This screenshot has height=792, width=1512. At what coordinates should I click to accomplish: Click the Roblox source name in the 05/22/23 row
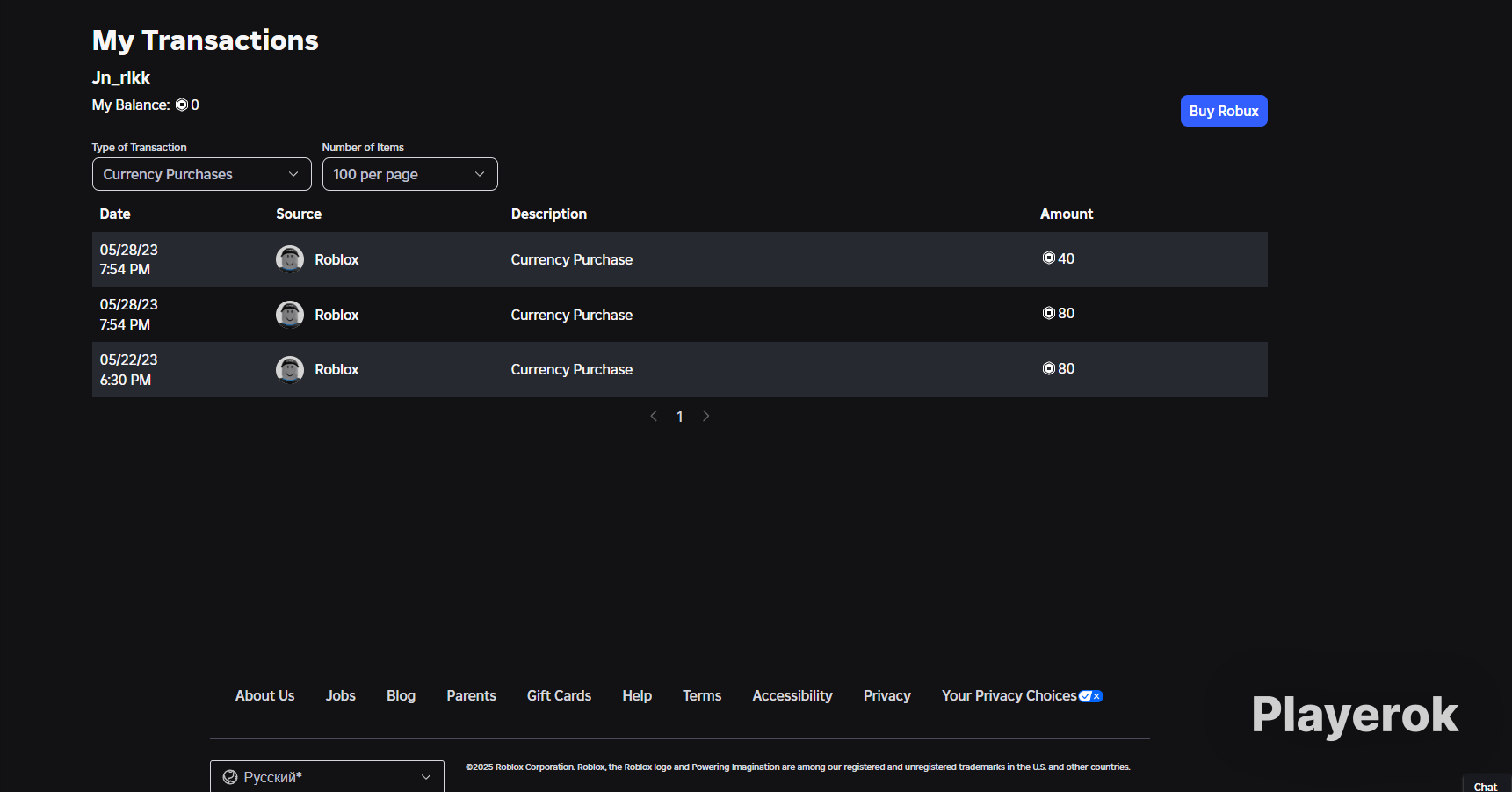click(x=336, y=369)
